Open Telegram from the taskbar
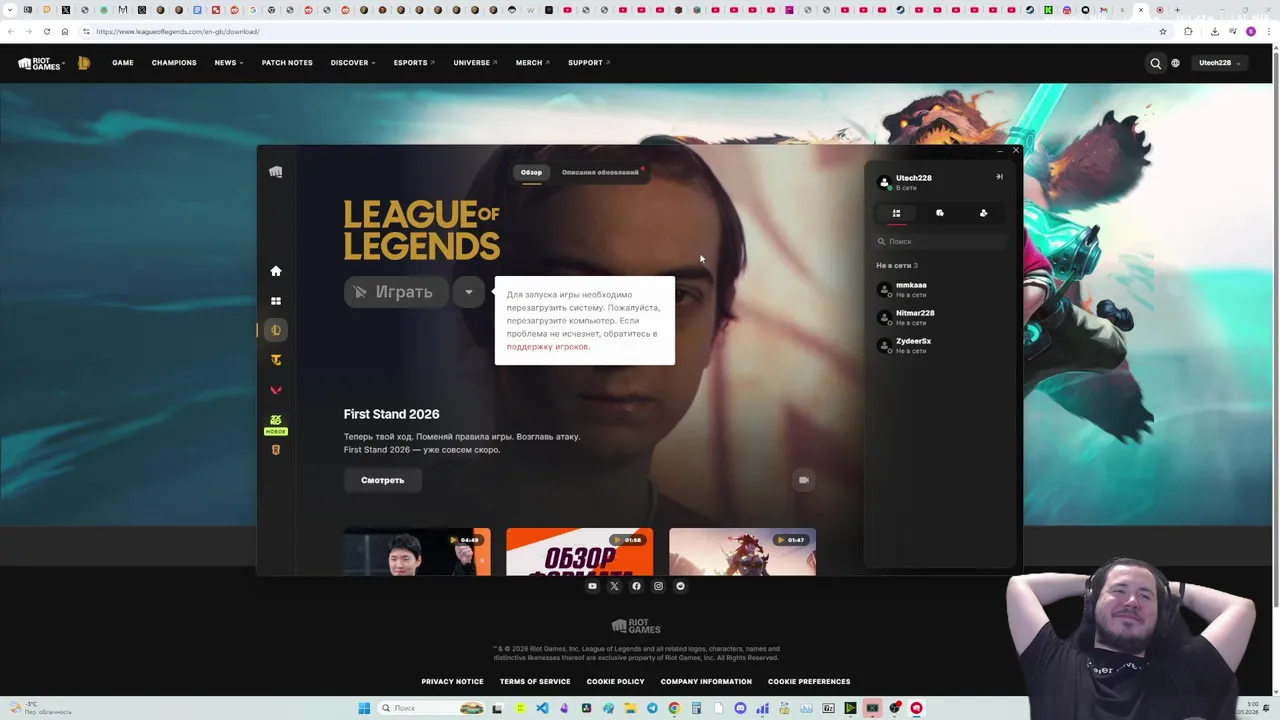This screenshot has width=1280, height=720. click(652, 708)
